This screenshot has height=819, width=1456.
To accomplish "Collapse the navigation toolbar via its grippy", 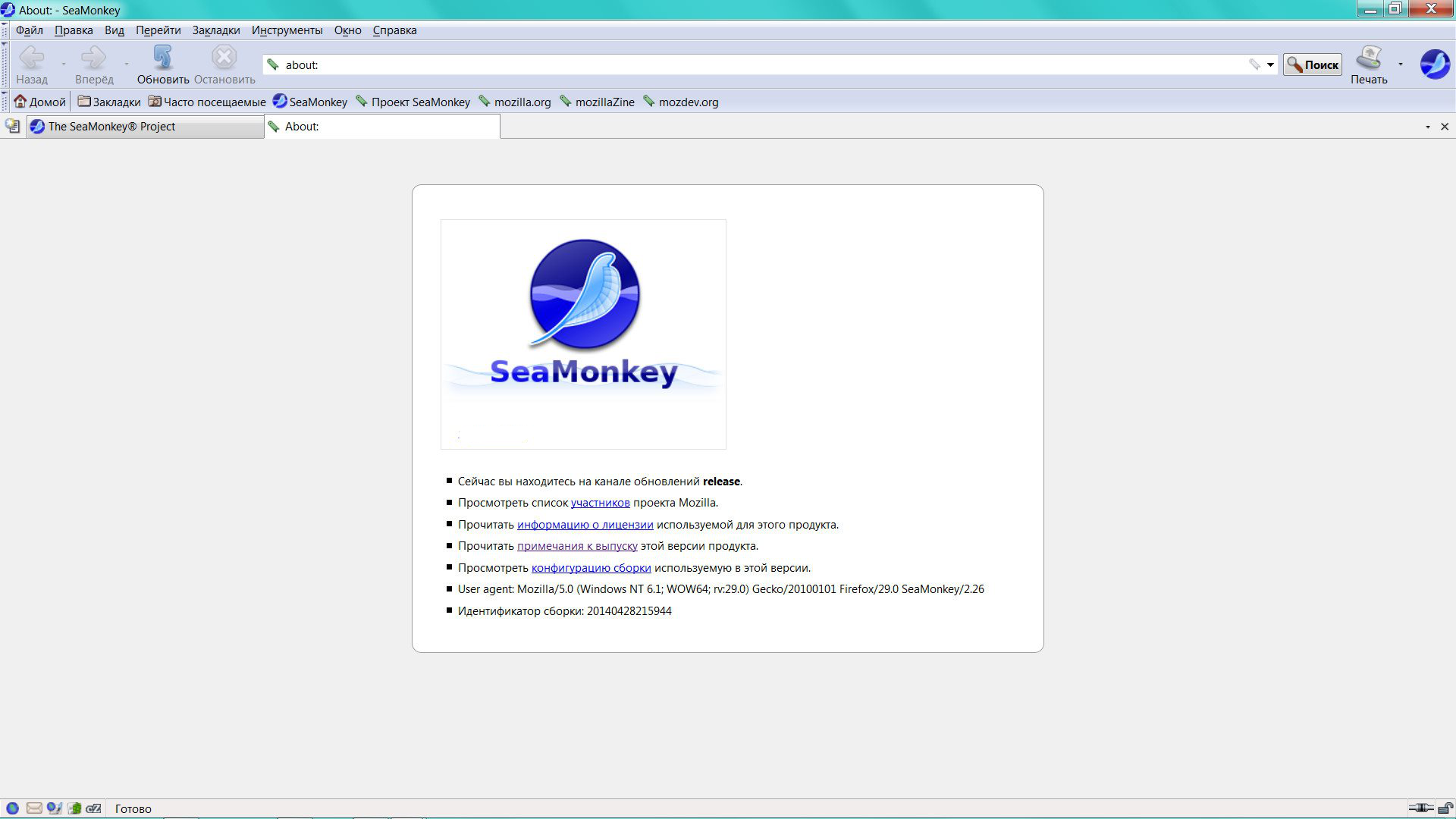I will (5, 64).
